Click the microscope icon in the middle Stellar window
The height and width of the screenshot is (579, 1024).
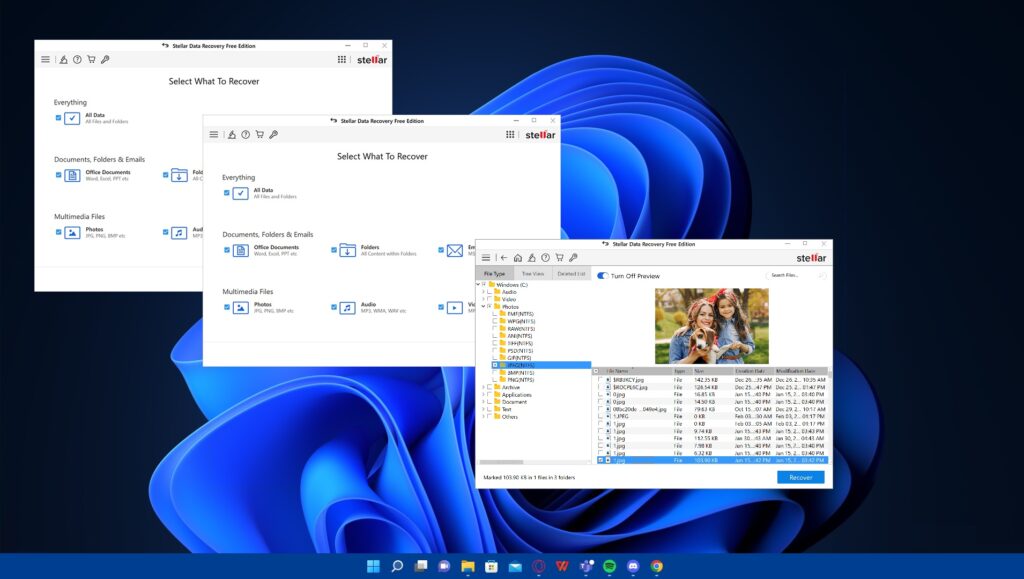coord(232,134)
